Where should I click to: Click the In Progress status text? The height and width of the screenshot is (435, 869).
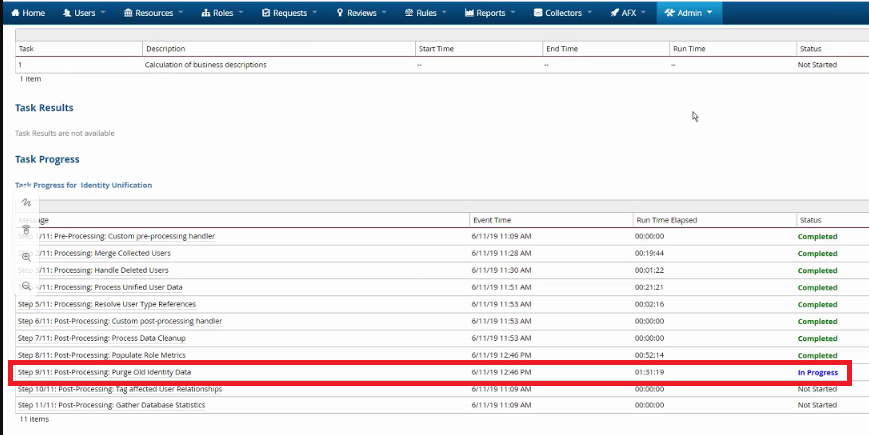pos(817,372)
